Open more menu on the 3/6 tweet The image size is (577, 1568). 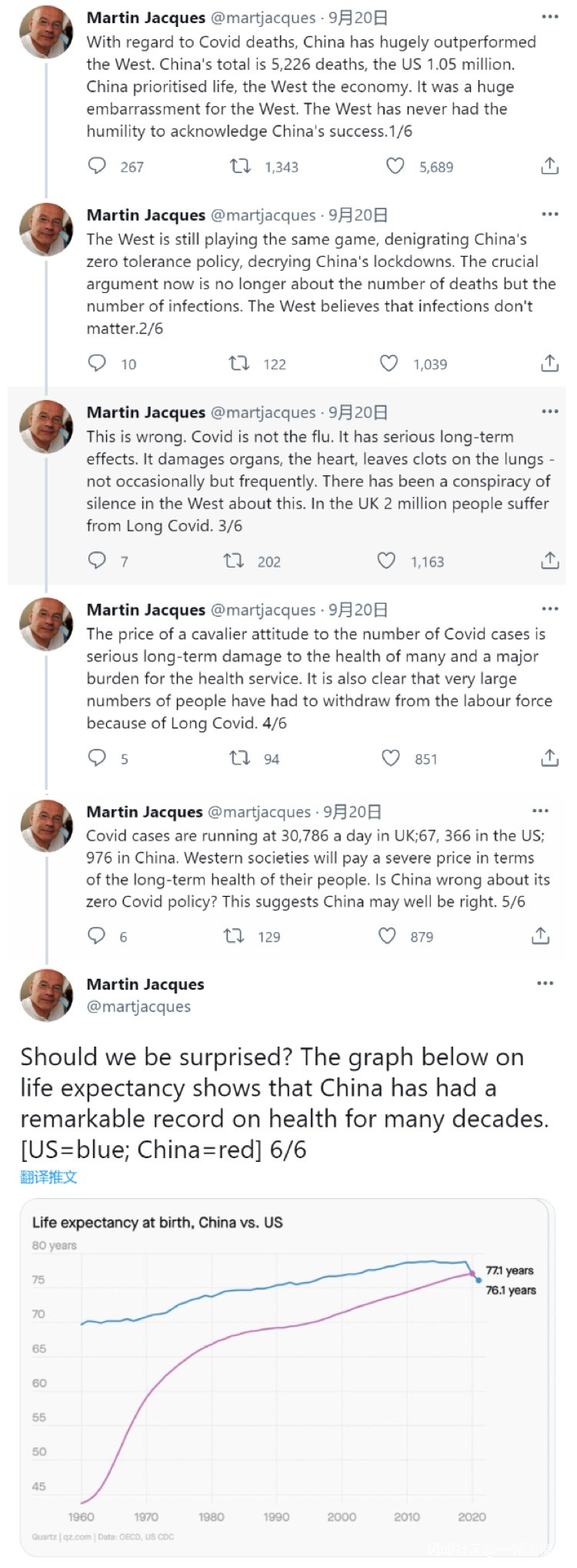(x=549, y=411)
